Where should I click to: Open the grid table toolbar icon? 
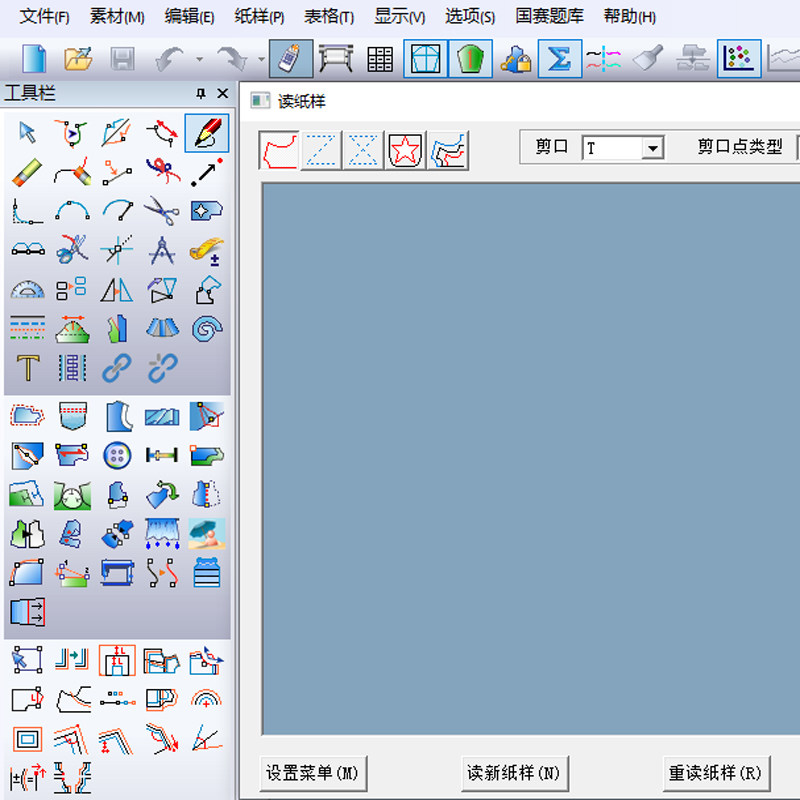(x=380, y=59)
